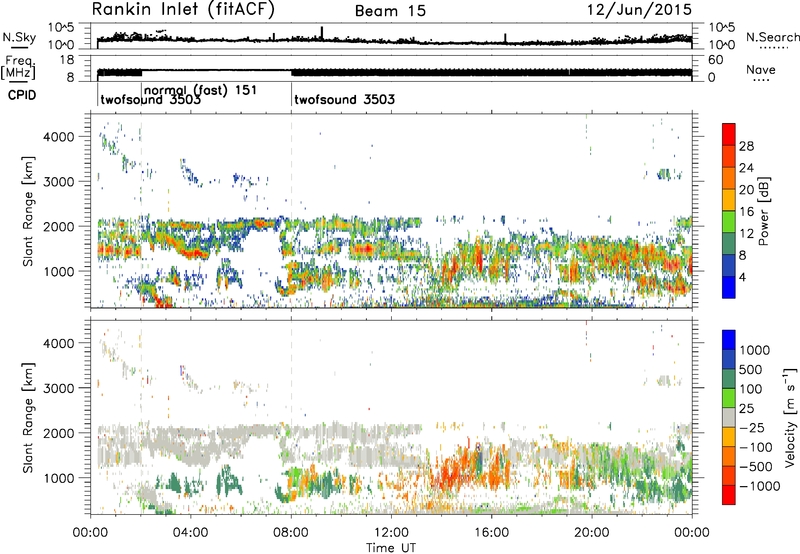The image size is (800, 554).
Task: Click the '4000' range tick on the power panel
Action: (x=59, y=137)
